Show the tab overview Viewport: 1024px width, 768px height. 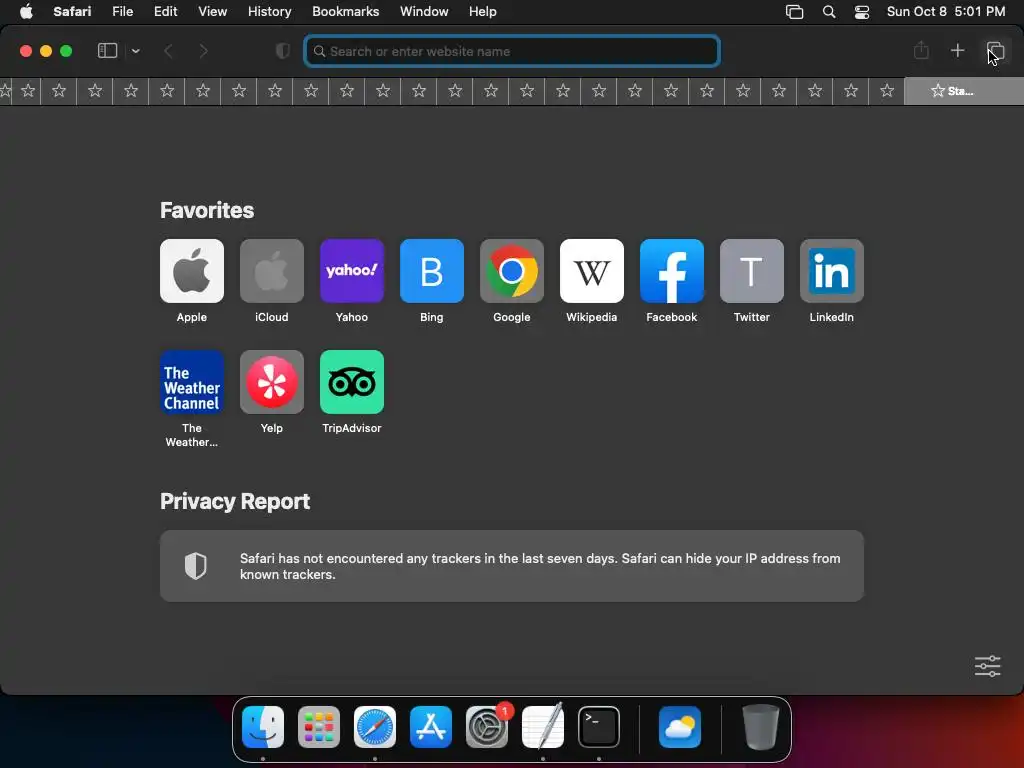pos(995,50)
